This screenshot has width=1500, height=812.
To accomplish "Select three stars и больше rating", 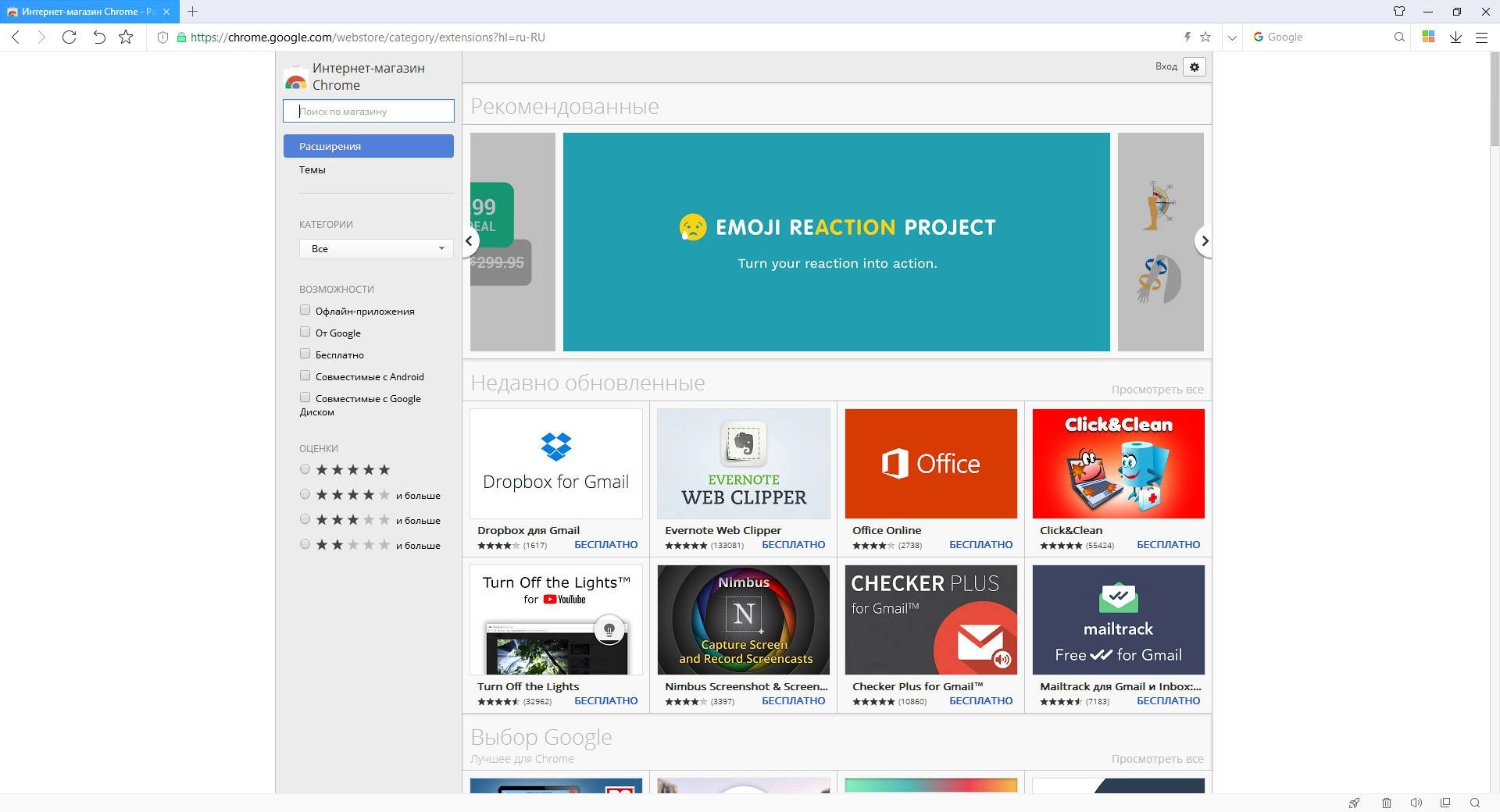I will [305, 519].
